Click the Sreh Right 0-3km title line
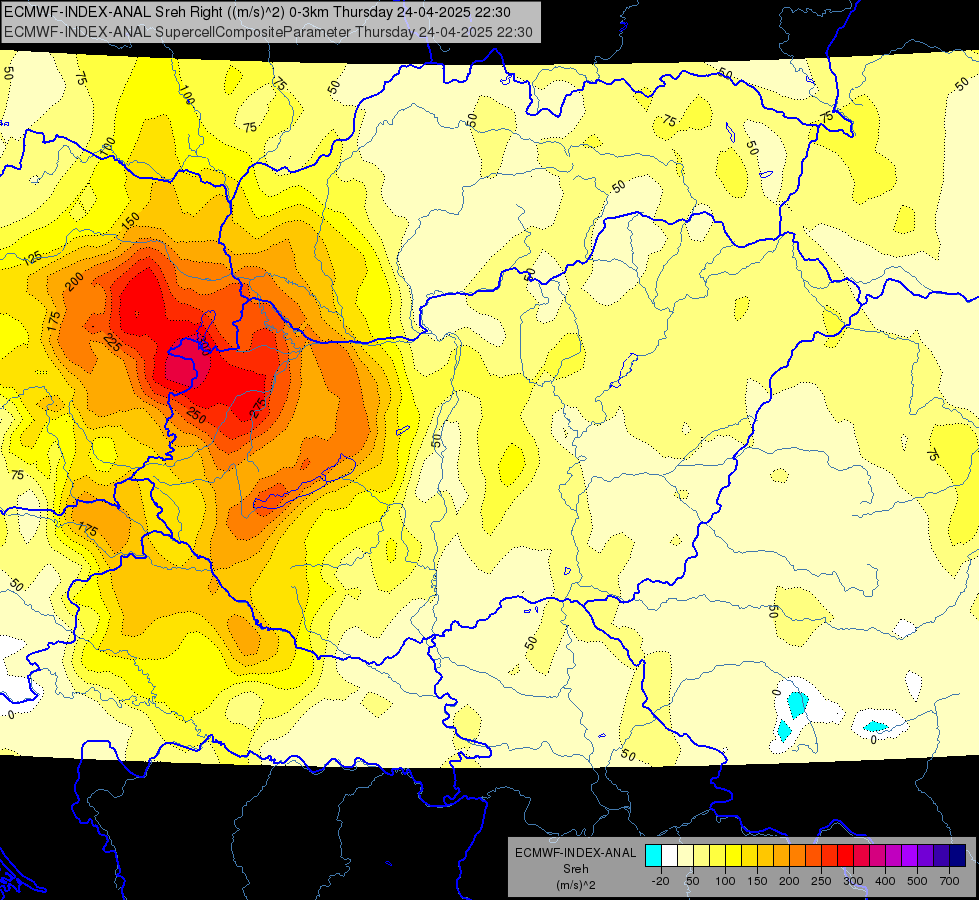 point(257,12)
